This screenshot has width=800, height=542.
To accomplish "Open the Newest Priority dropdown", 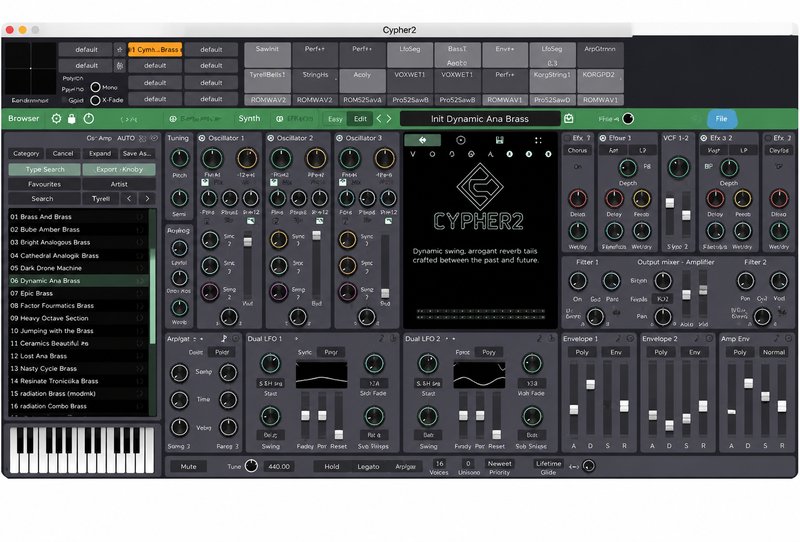I will pyautogui.click(x=499, y=464).
